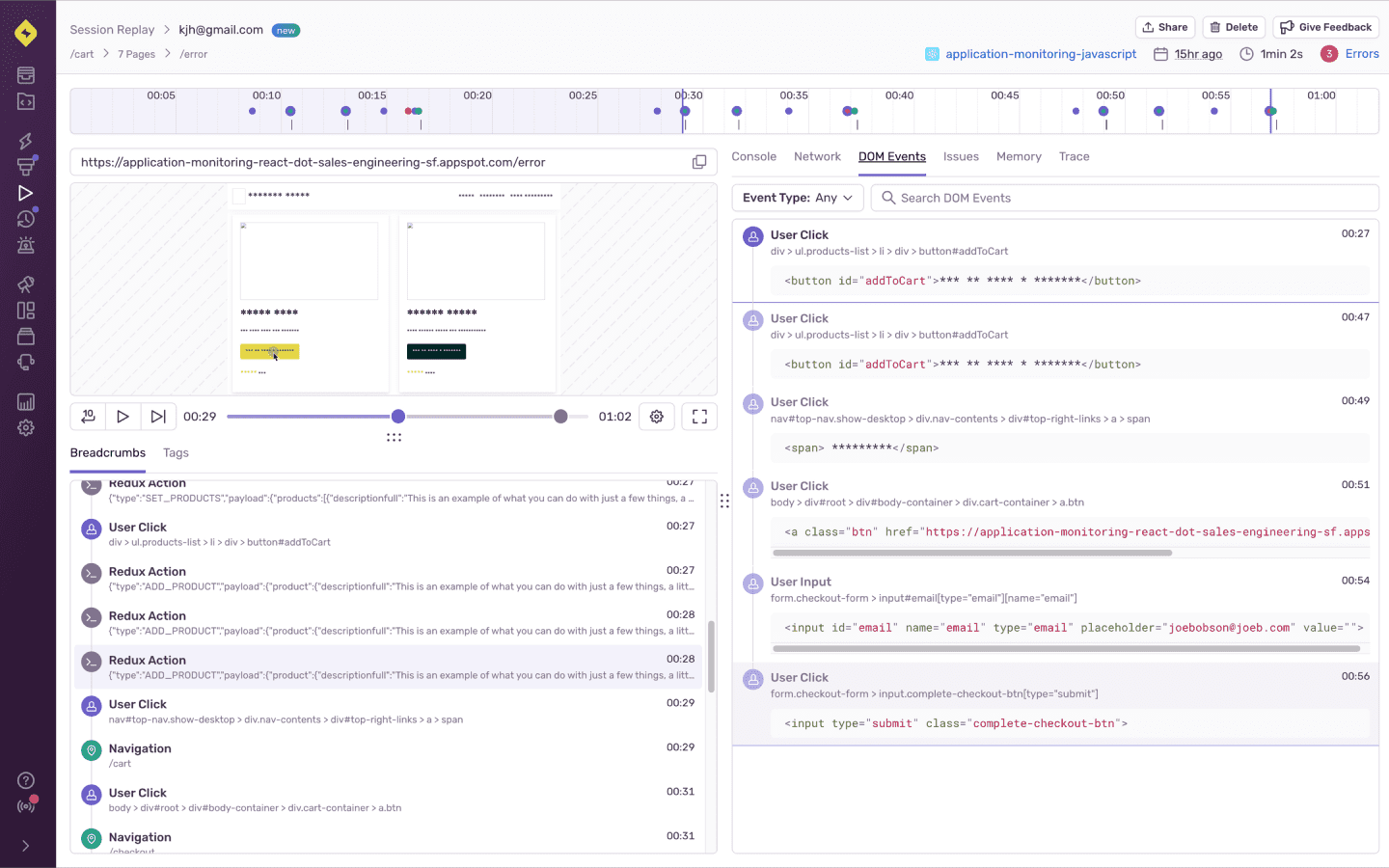Open the Performance lightning icon in sidebar
Viewport: 1389px width, 868px height.
pos(26,142)
